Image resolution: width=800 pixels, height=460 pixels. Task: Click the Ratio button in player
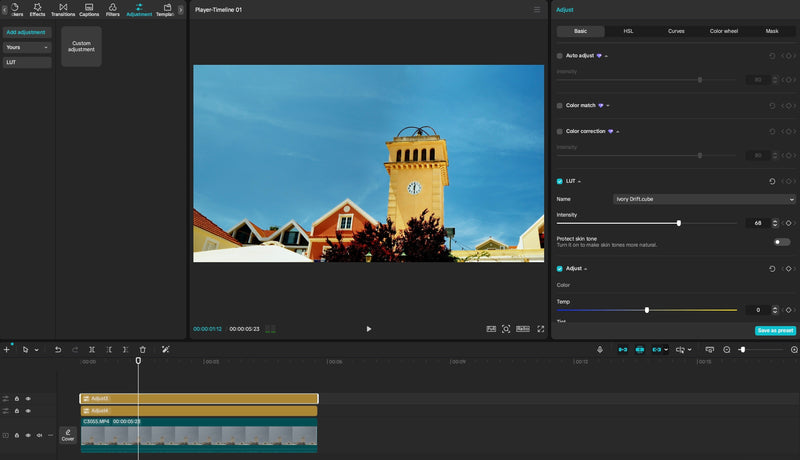(x=522, y=329)
